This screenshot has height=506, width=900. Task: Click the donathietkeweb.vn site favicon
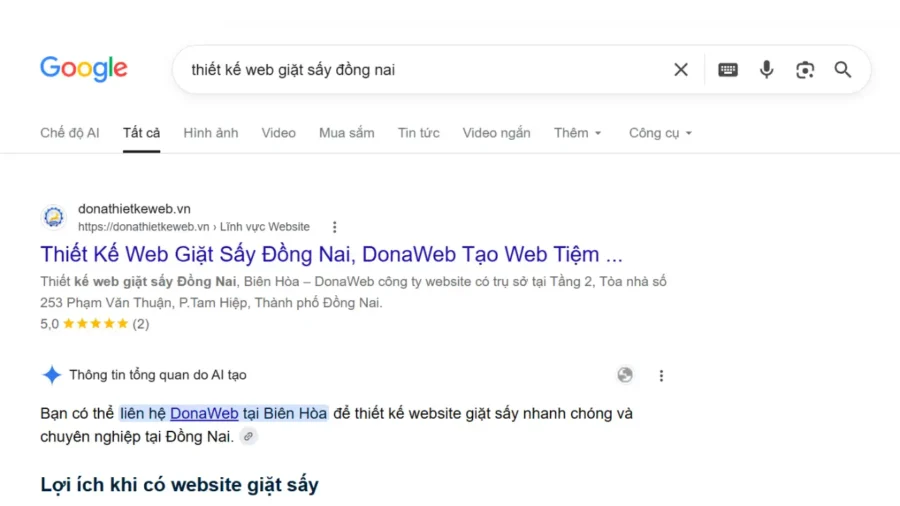[54, 217]
